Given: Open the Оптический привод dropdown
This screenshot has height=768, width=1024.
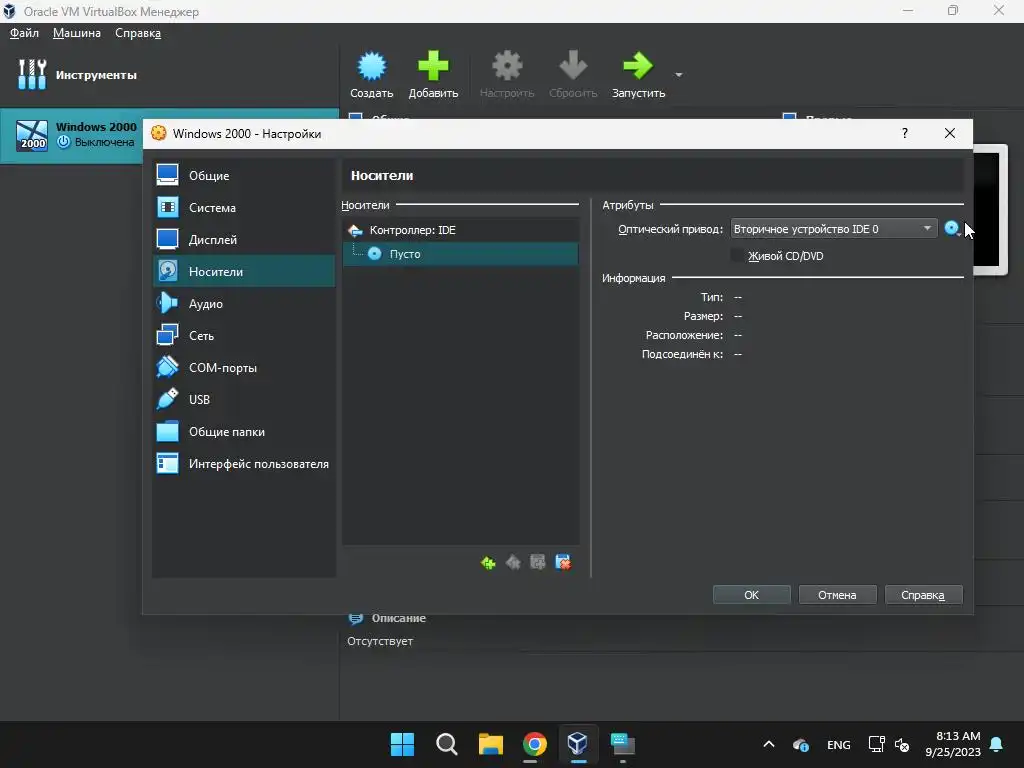Looking at the screenshot, I should (x=833, y=229).
